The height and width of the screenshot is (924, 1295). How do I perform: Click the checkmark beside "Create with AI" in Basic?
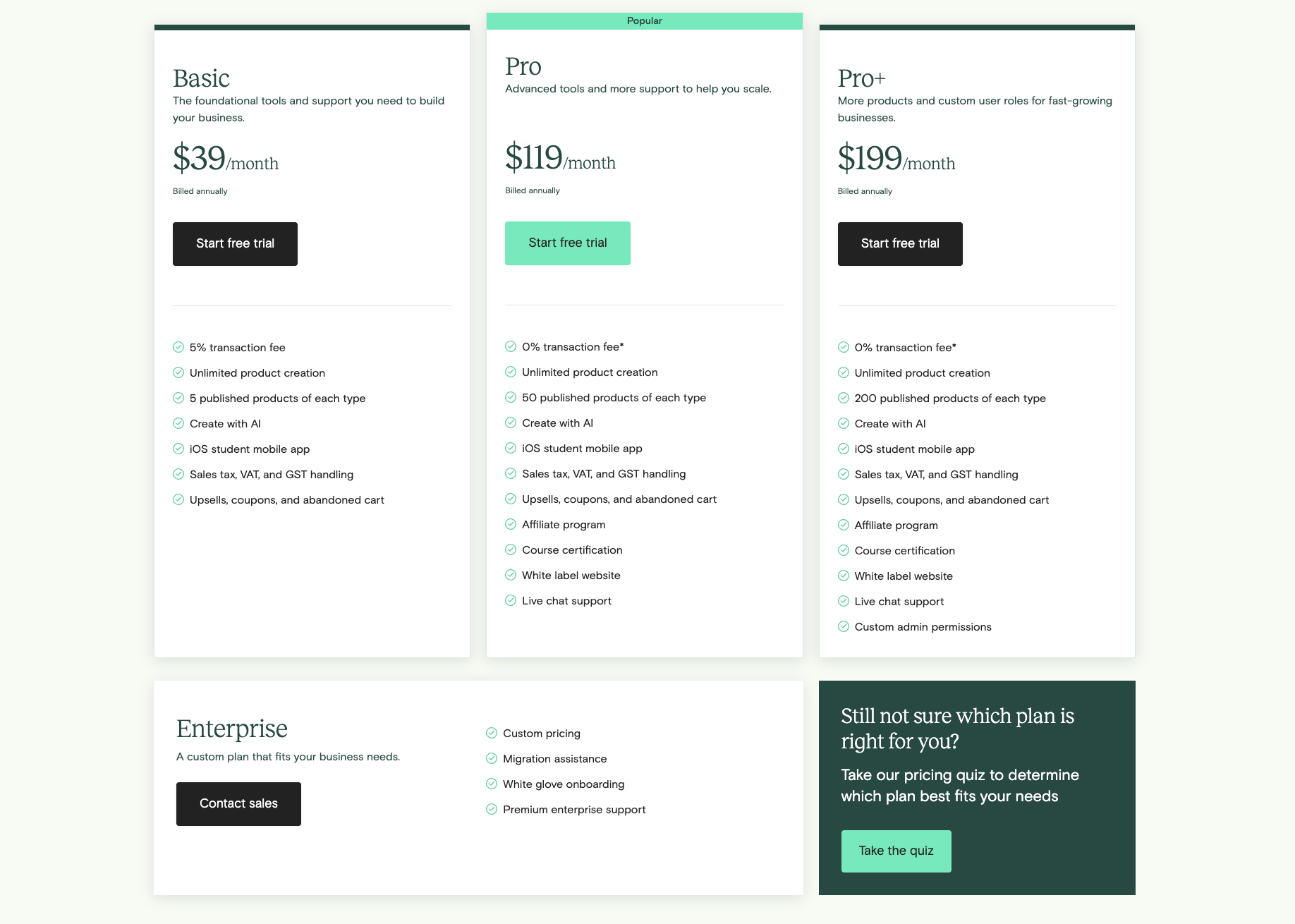click(178, 423)
